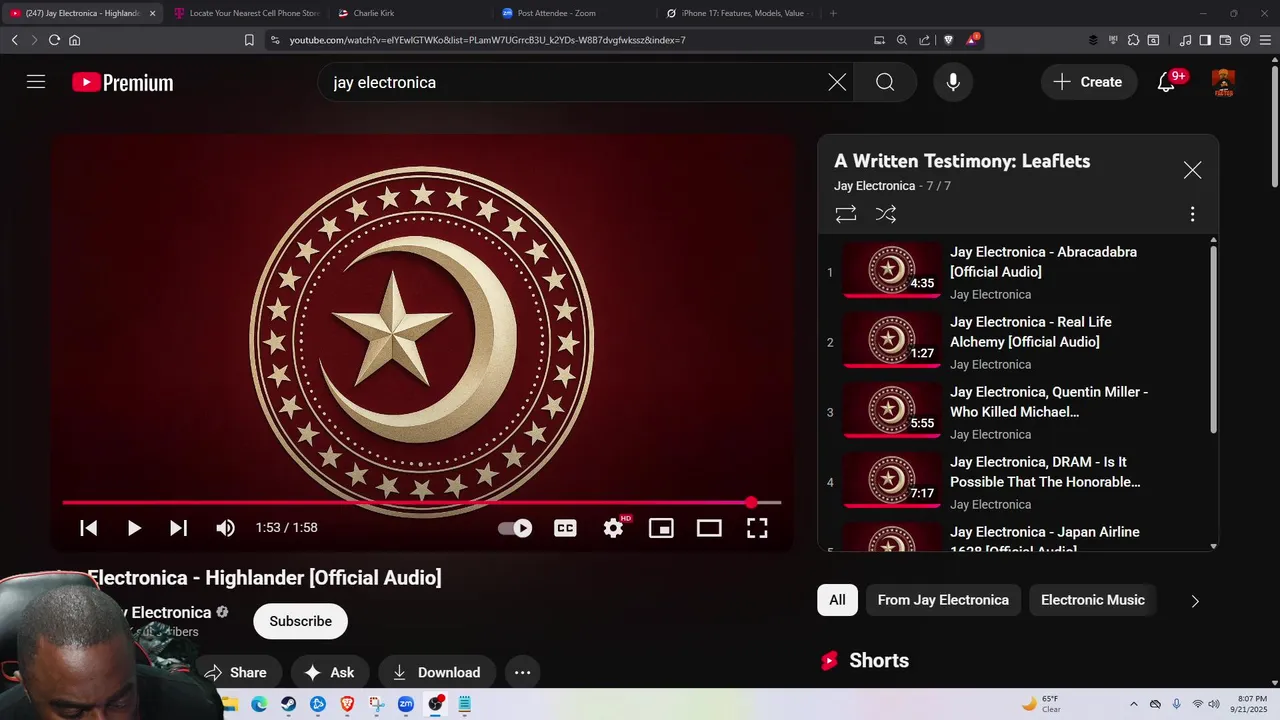Start voice search with the microphone
This screenshot has height=720, width=1280.
[x=953, y=82]
